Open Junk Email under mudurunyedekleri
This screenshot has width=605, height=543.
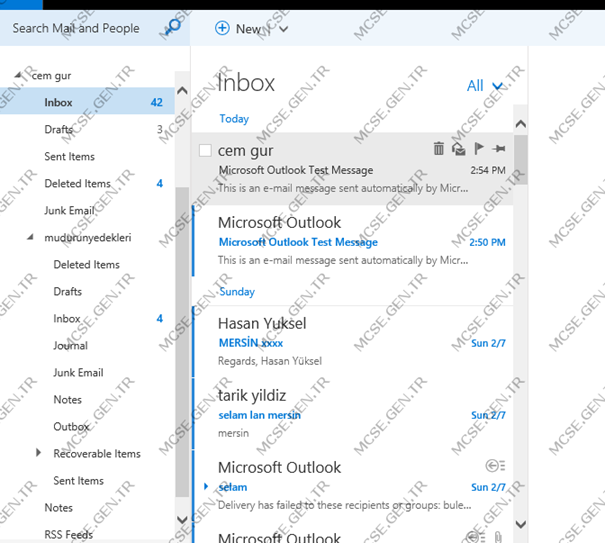coord(87,372)
